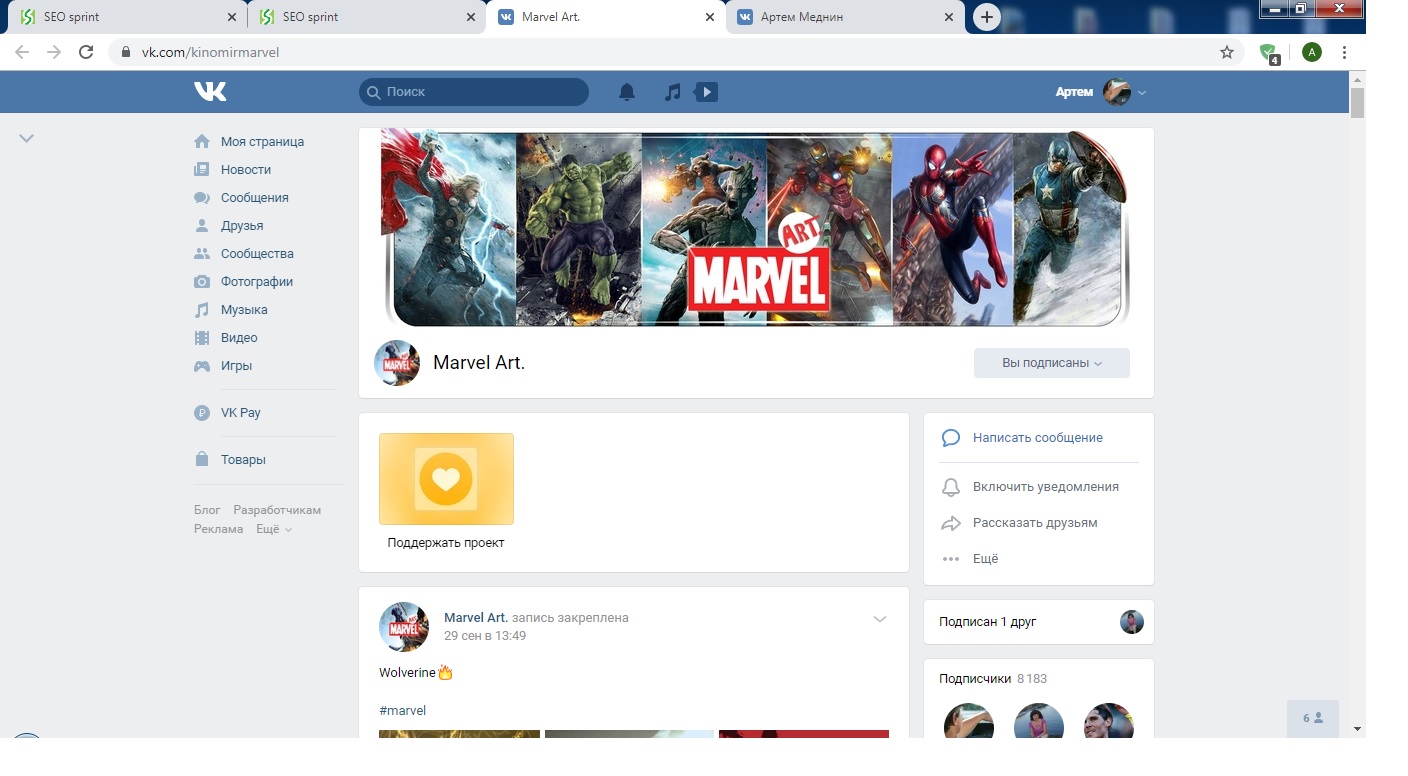This screenshot has width=1408, height=776.
Task: Click the page vertical scrollbar thumb
Action: [1357, 103]
